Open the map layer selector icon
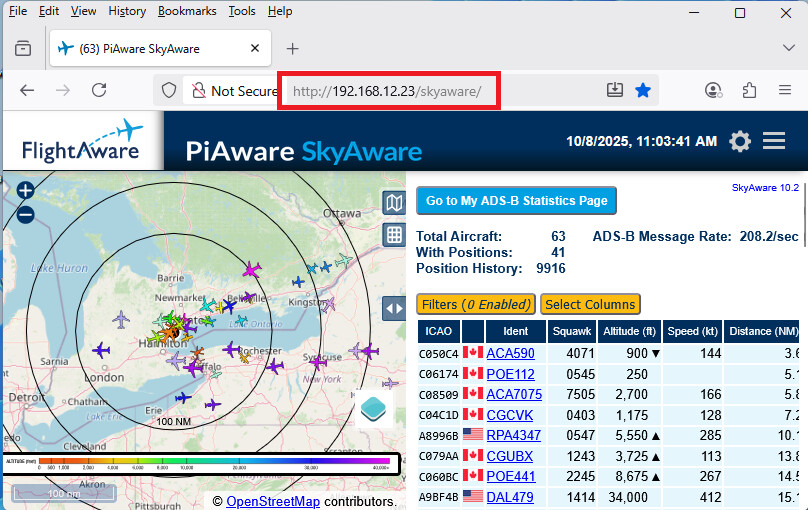The width and height of the screenshot is (808, 510). coord(394,203)
